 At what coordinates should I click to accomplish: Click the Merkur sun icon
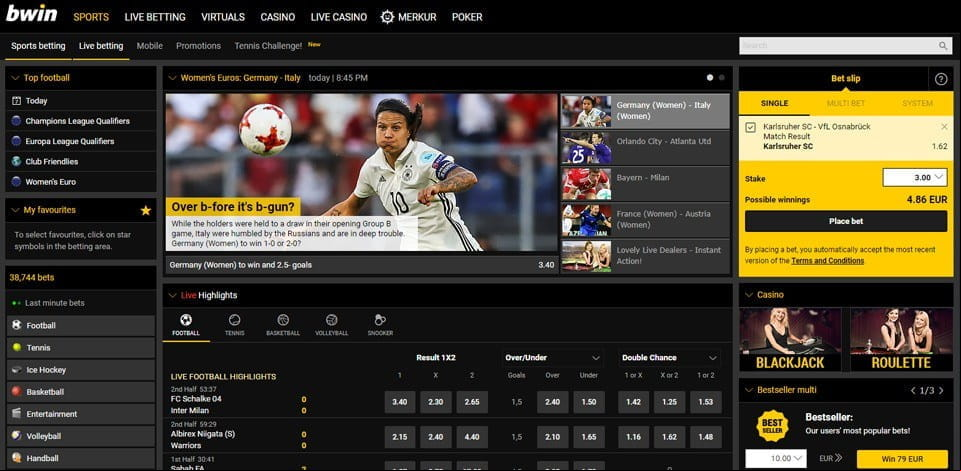(x=387, y=17)
